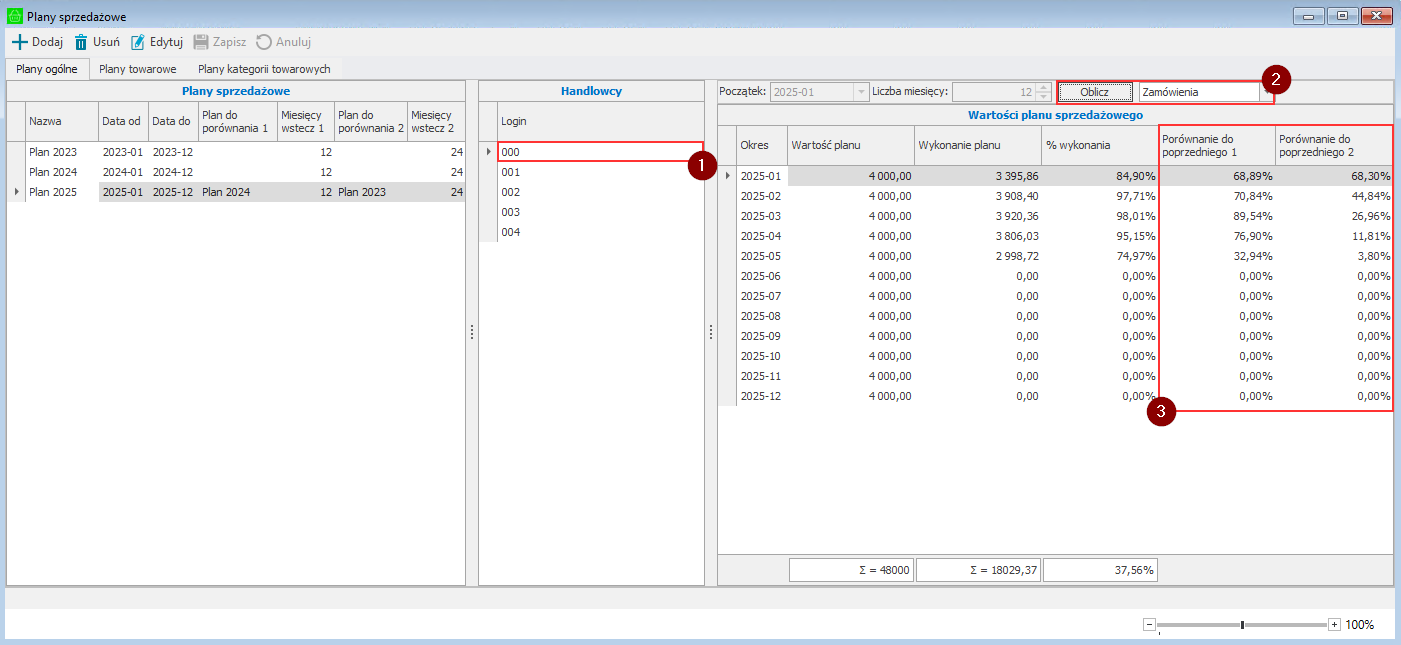Click the Usuń trash icon
Viewport: 1401px width, 645px height.
coord(81,42)
